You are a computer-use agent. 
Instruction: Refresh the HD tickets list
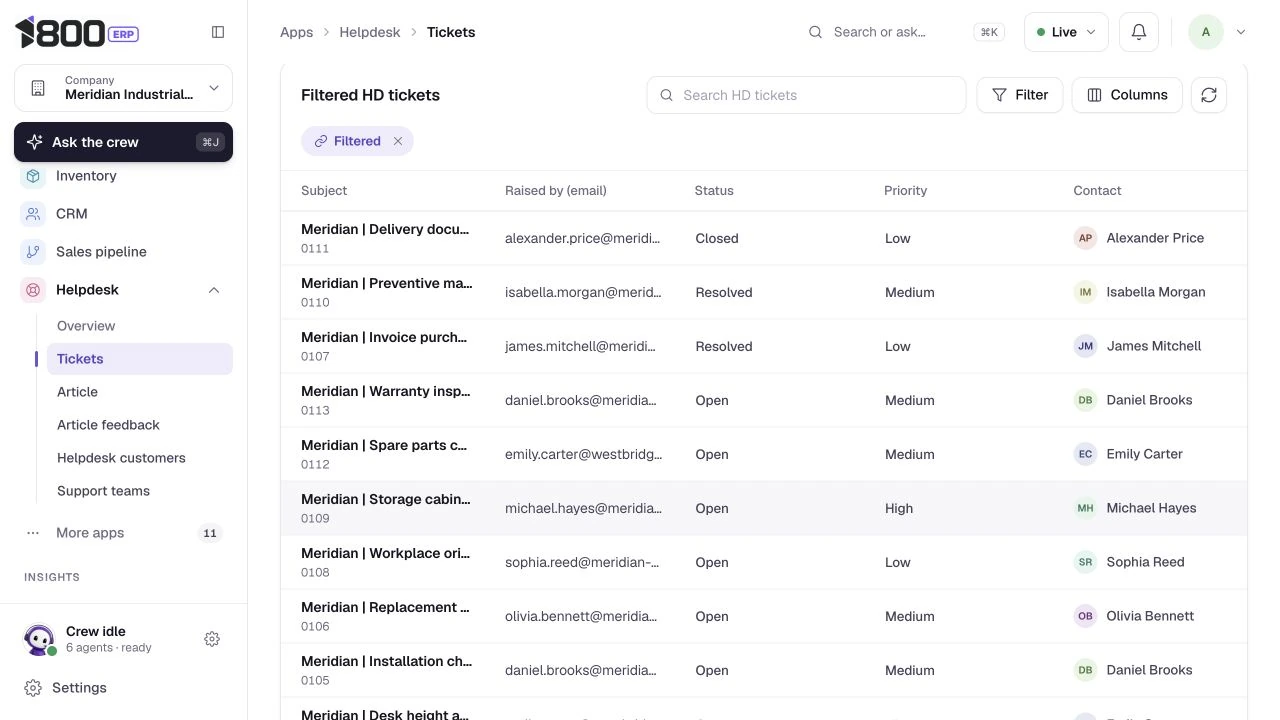[1209, 95]
